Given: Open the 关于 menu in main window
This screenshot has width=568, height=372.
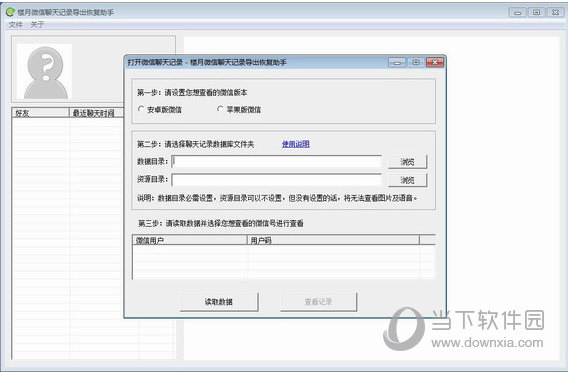Looking at the screenshot, I should (x=37, y=25).
